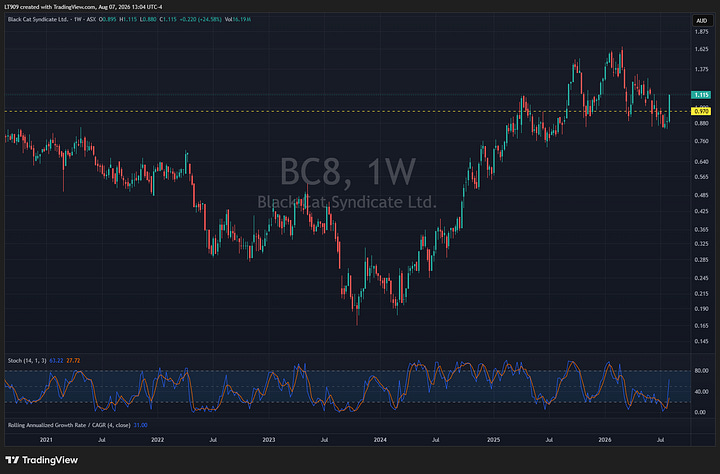Click the orange Stoch value '27.72'
The image size is (720, 474).
point(73,361)
